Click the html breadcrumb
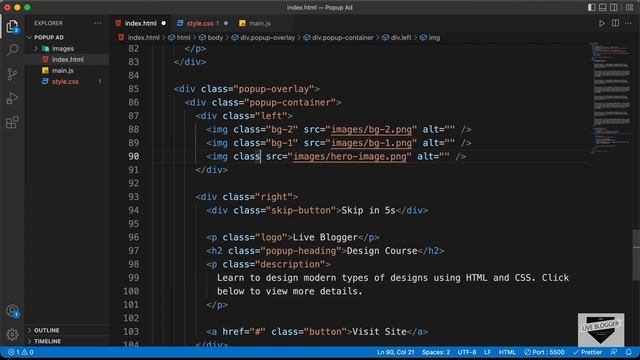The width and height of the screenshot is (640, 360). [x=183, y=38]
